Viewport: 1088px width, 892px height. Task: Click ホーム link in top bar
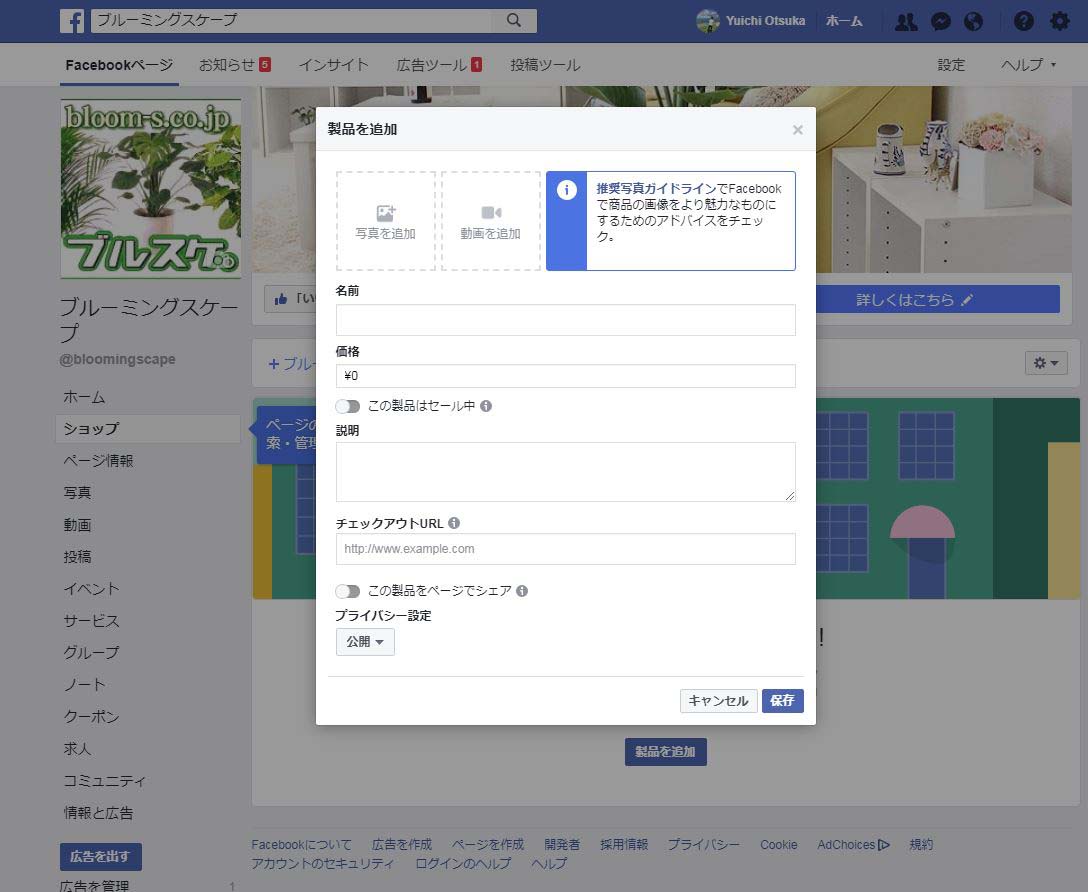tap(844, 22)
